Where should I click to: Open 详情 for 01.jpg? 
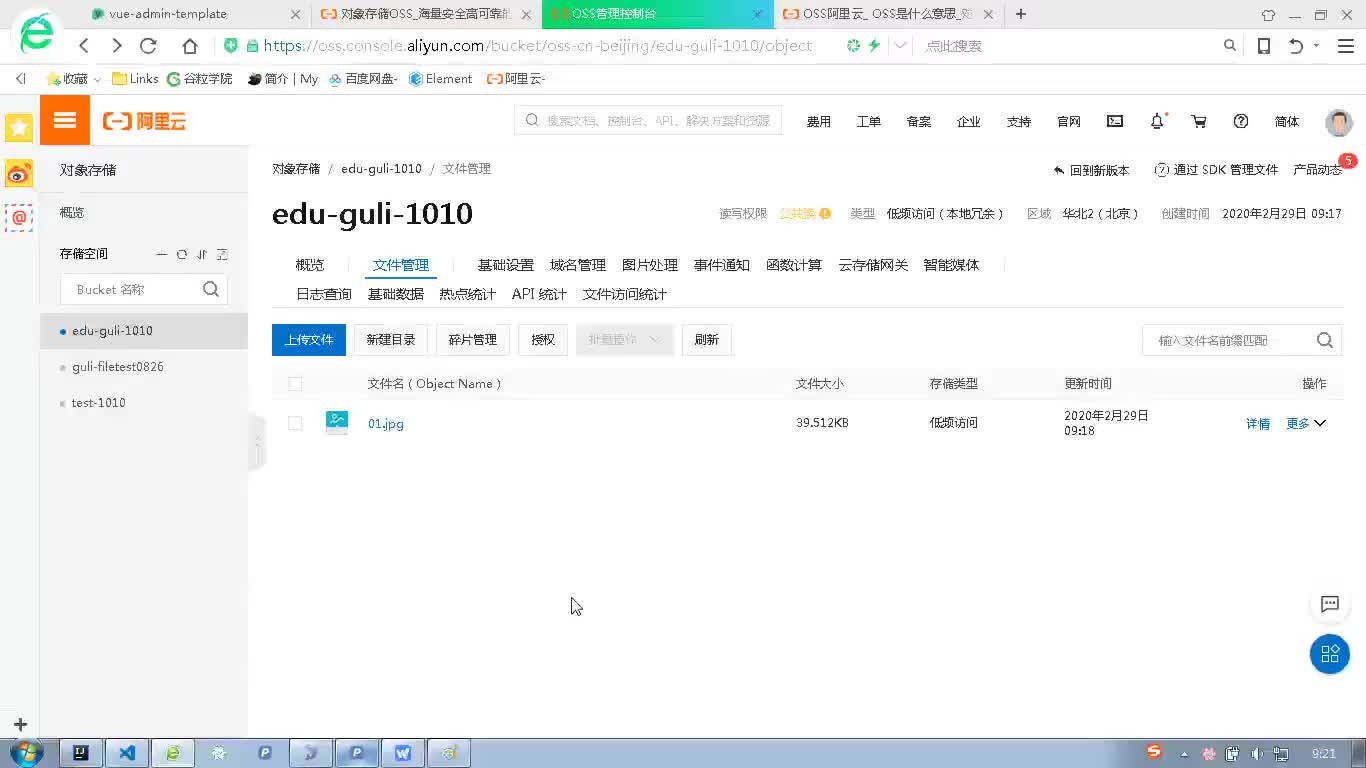(x=1258, y=424)
